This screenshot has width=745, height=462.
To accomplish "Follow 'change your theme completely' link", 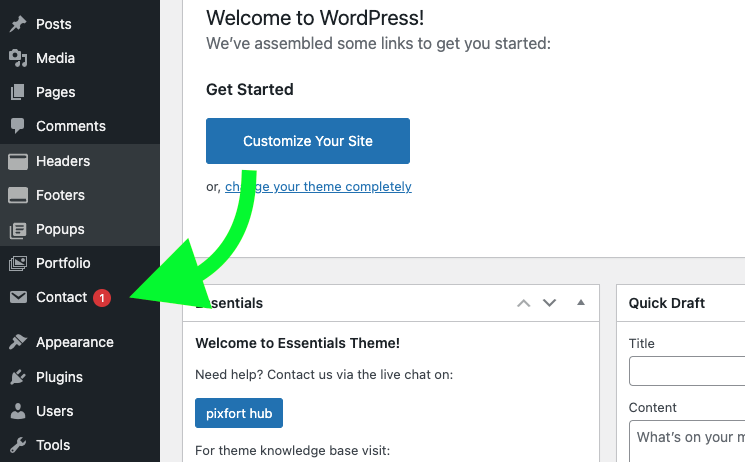I will coord(318,186).
